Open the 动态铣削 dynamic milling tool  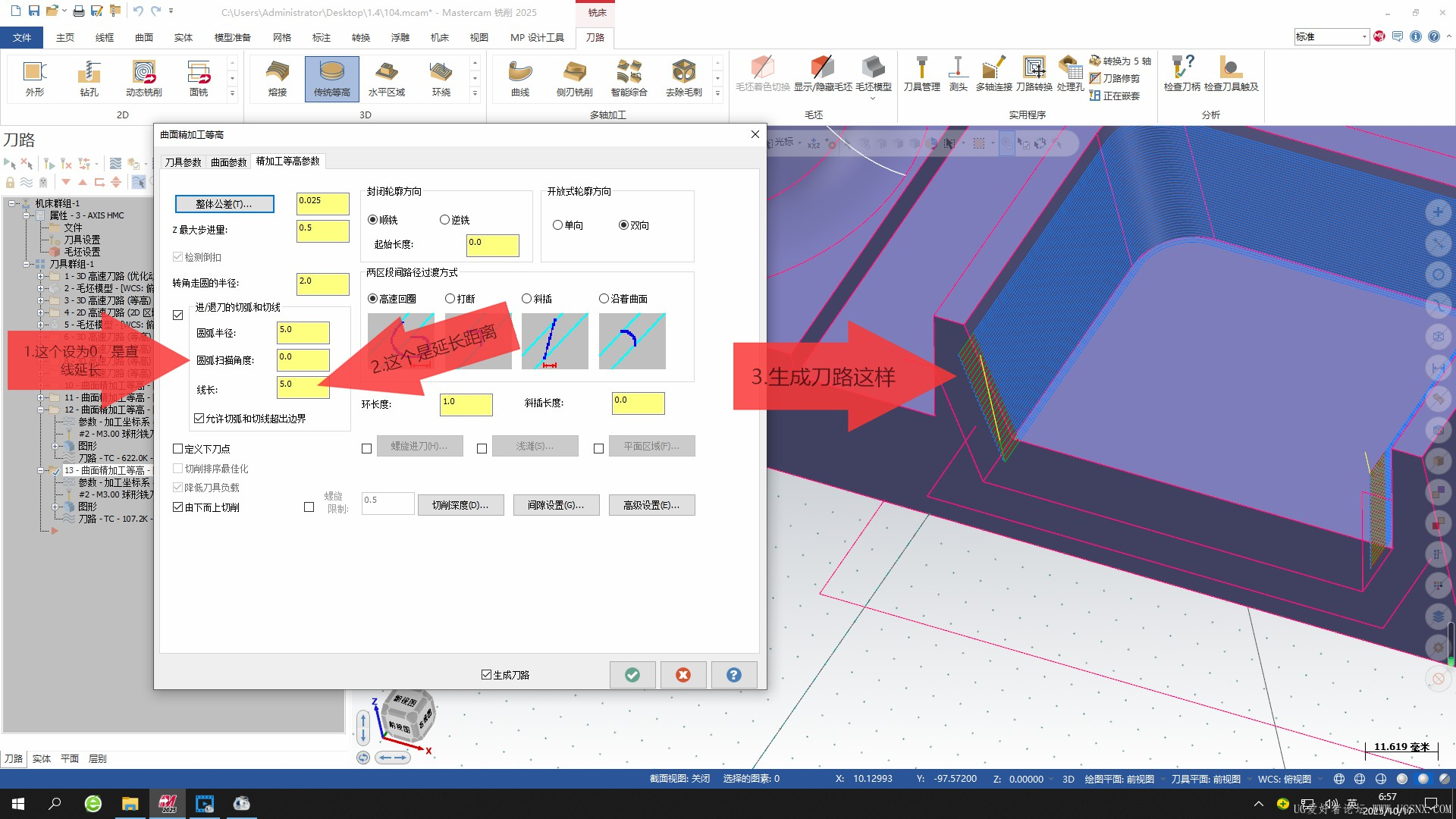coord(143,79)
